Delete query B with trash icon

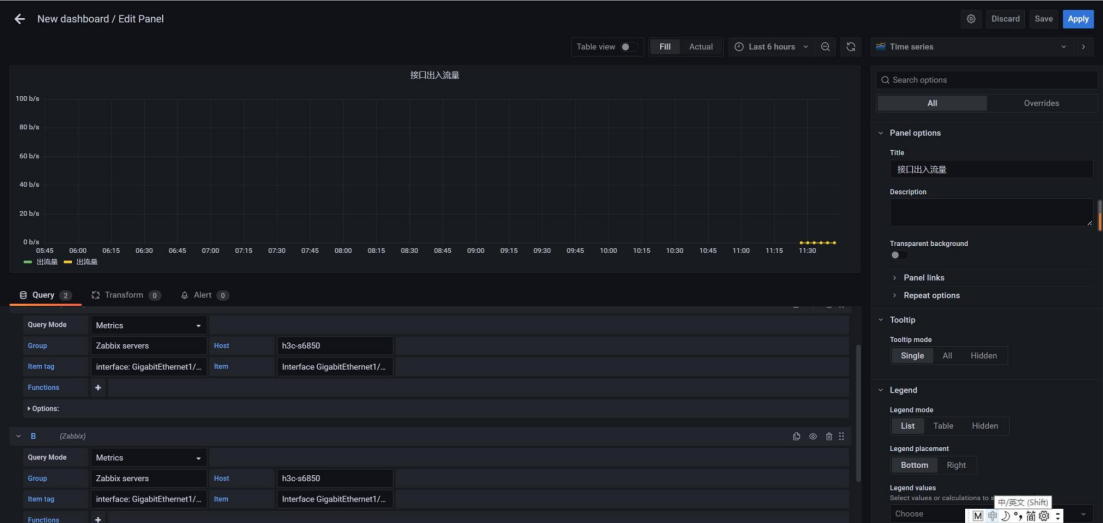[x=829, y=436]
